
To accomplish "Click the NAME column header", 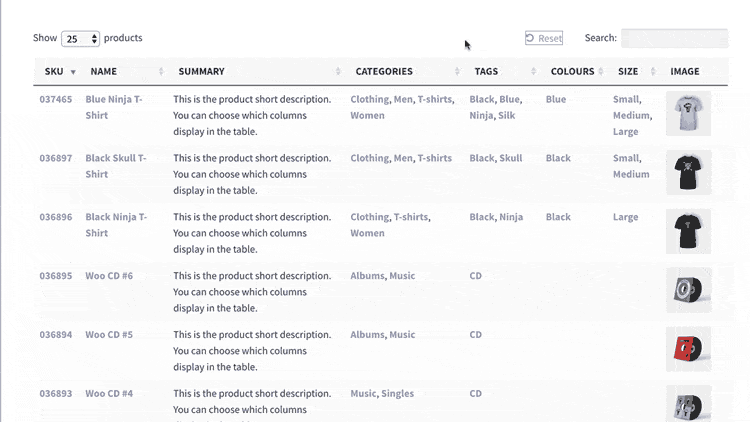I will [124, 71].
